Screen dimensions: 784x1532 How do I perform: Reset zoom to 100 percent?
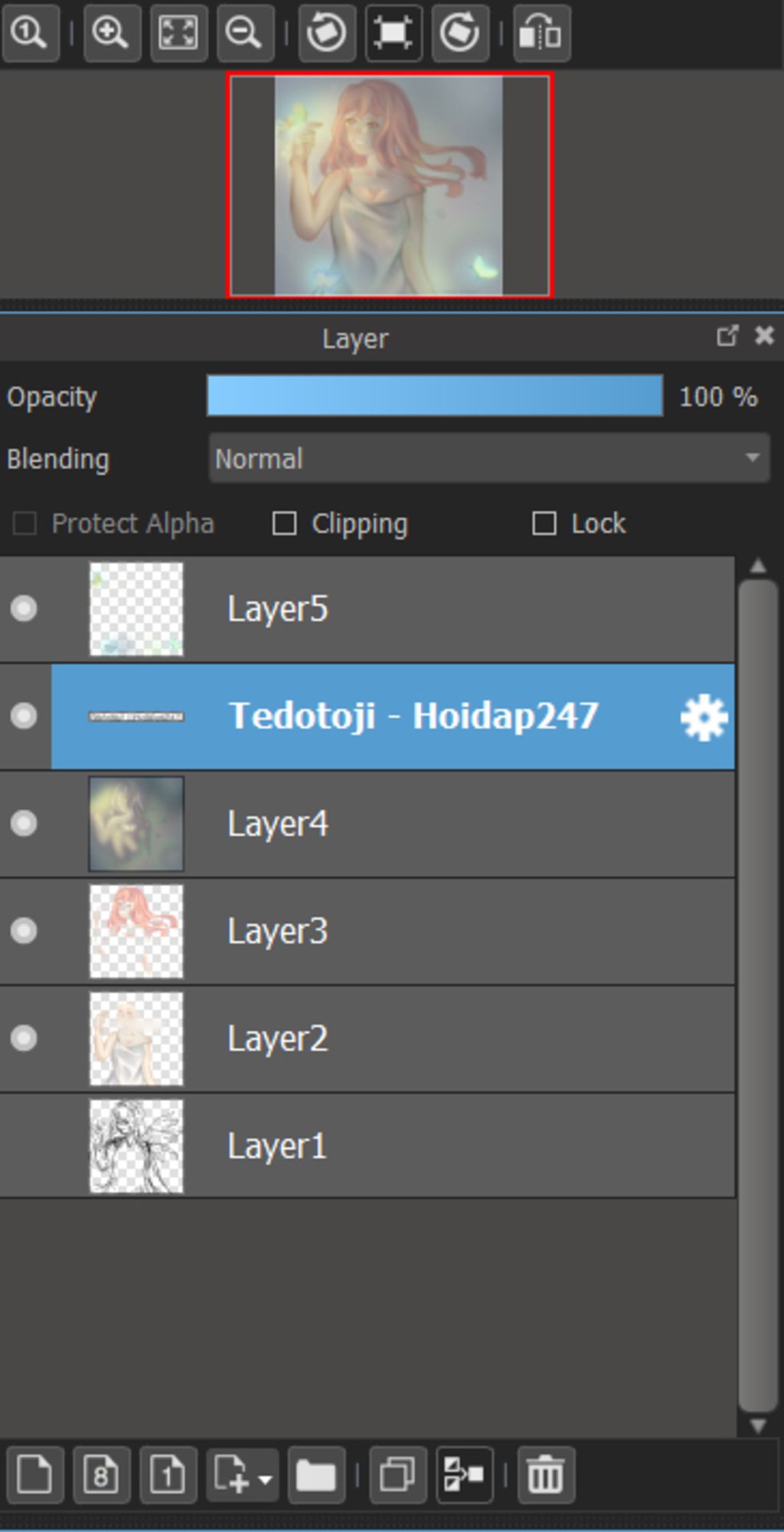pos(31,33)
